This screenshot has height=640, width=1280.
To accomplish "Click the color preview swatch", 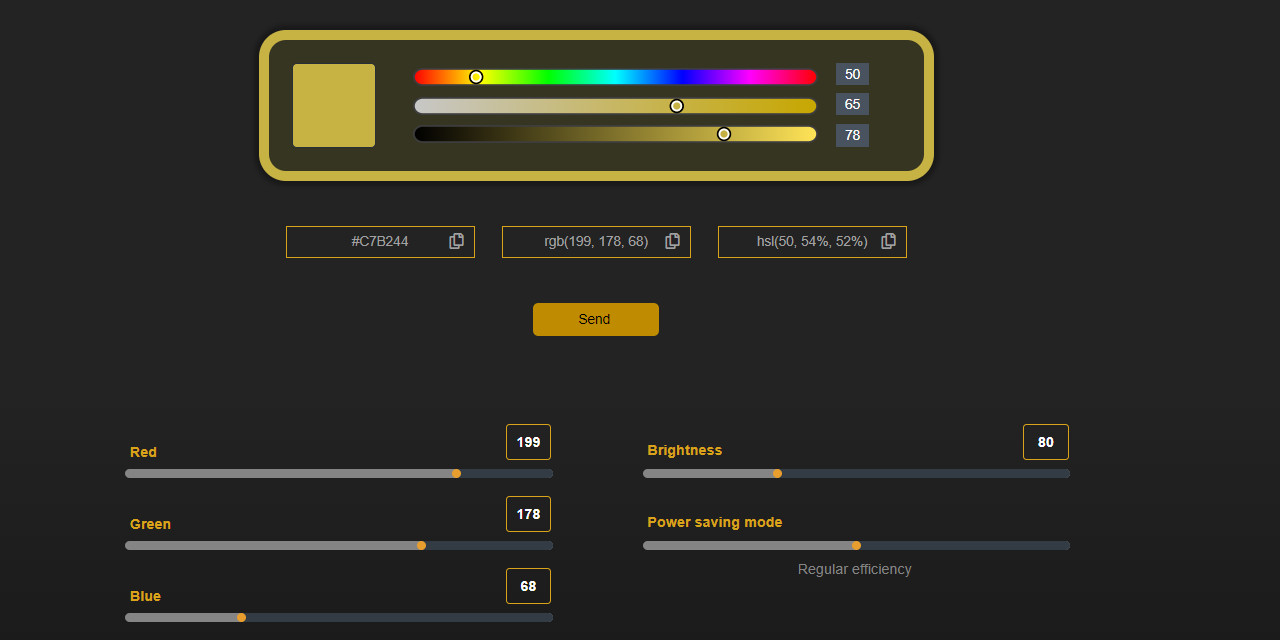I will (333, 105).
